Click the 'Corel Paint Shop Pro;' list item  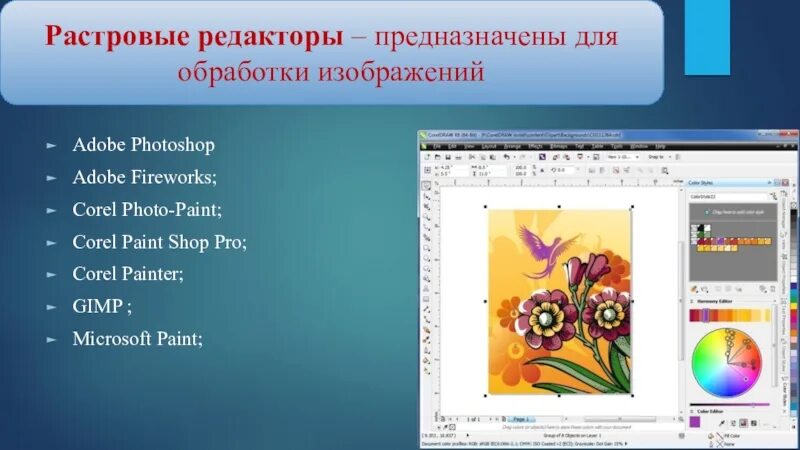[159, 242]
